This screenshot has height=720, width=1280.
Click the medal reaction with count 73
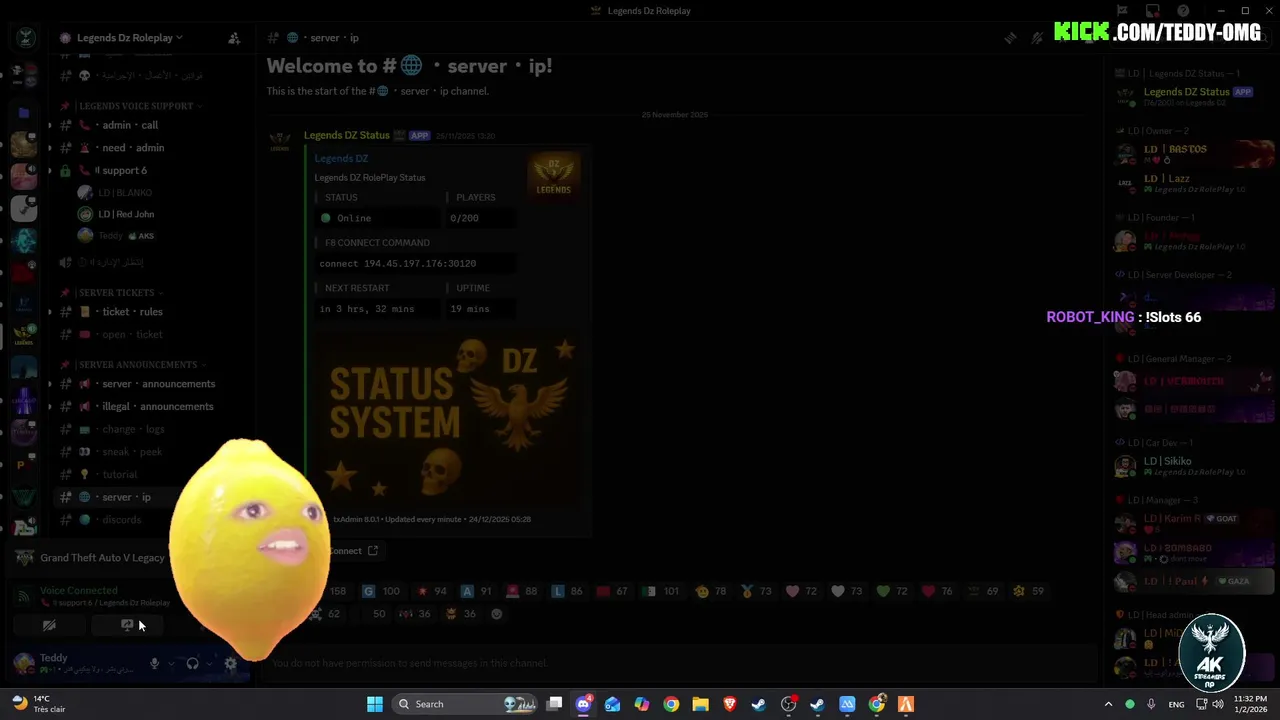click(756, 591)
